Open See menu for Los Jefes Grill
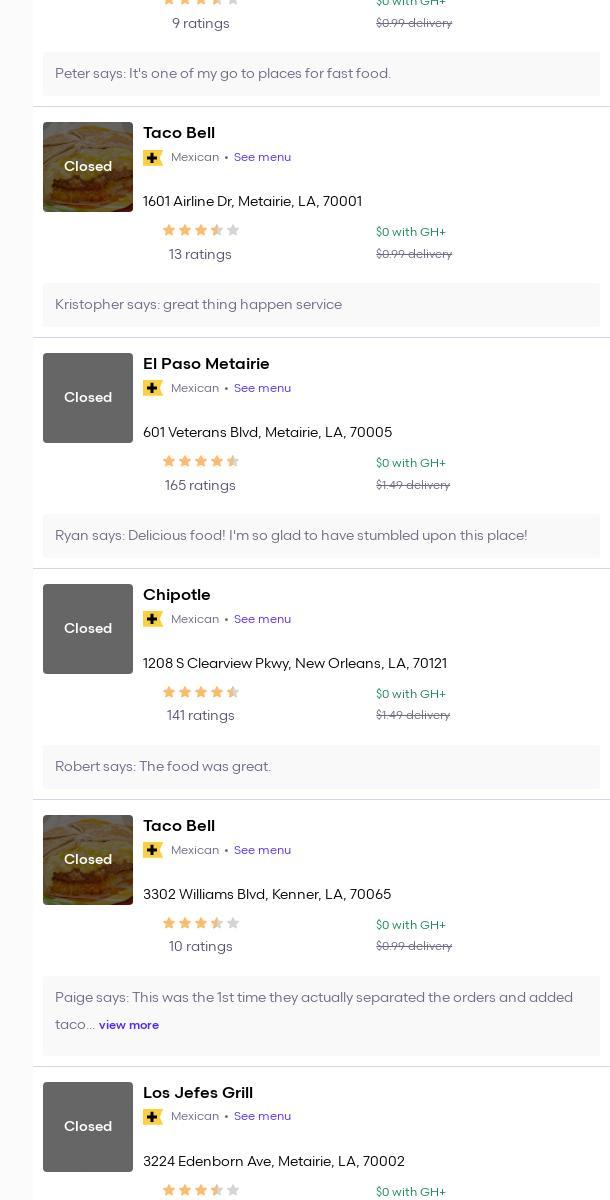The height and width of the screenshot is (1200, 610). point(262,1117)
